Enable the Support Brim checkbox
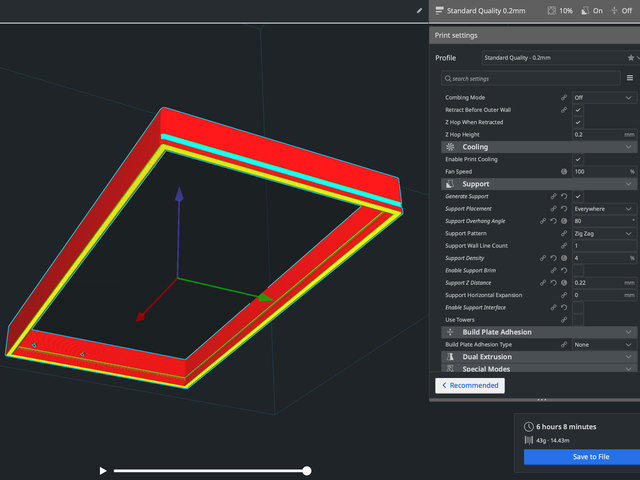This screenshot has height=480, width=640. coord(578,271)
